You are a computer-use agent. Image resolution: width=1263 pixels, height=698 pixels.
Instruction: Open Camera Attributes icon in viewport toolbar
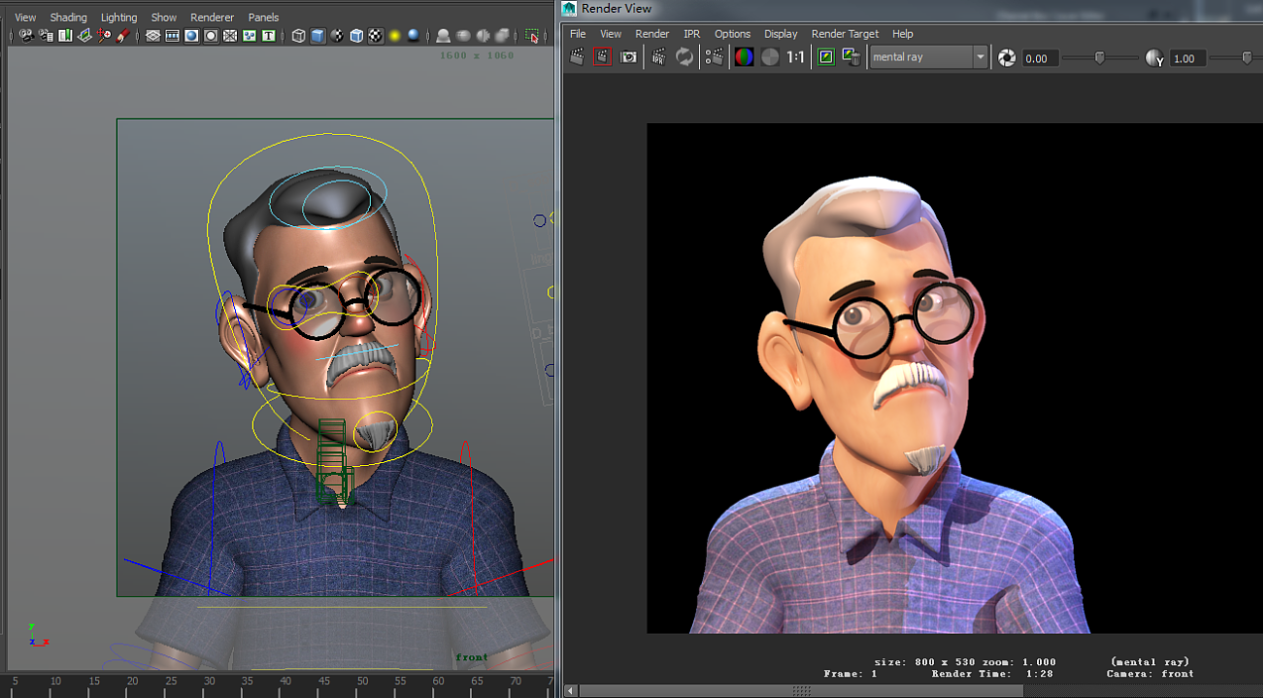coord(46,36)
